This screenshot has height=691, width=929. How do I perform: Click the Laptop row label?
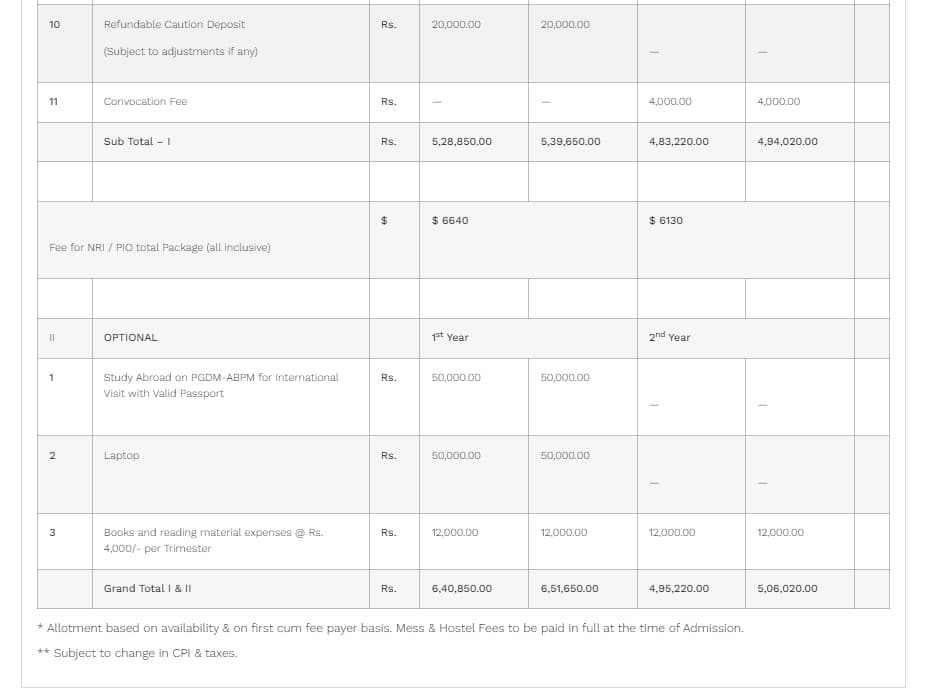[121, 456]
